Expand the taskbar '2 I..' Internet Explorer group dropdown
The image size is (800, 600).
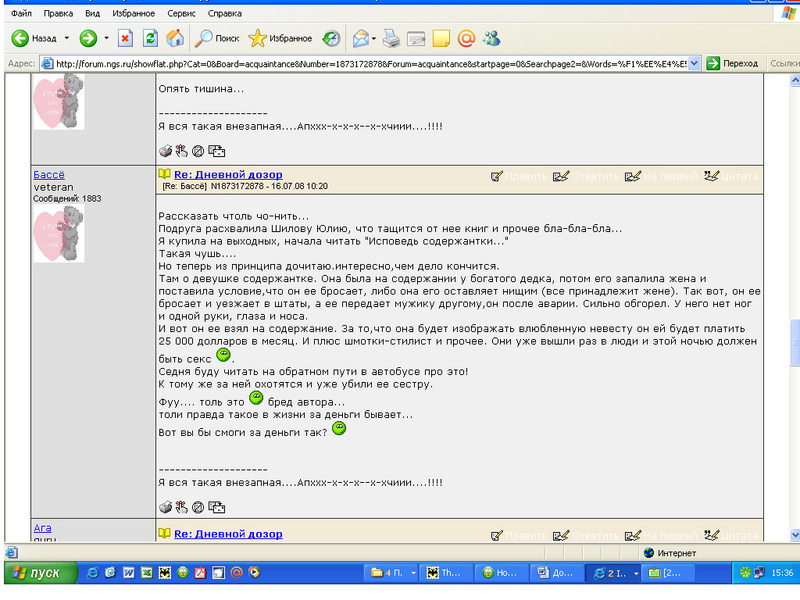coord(636,573)
